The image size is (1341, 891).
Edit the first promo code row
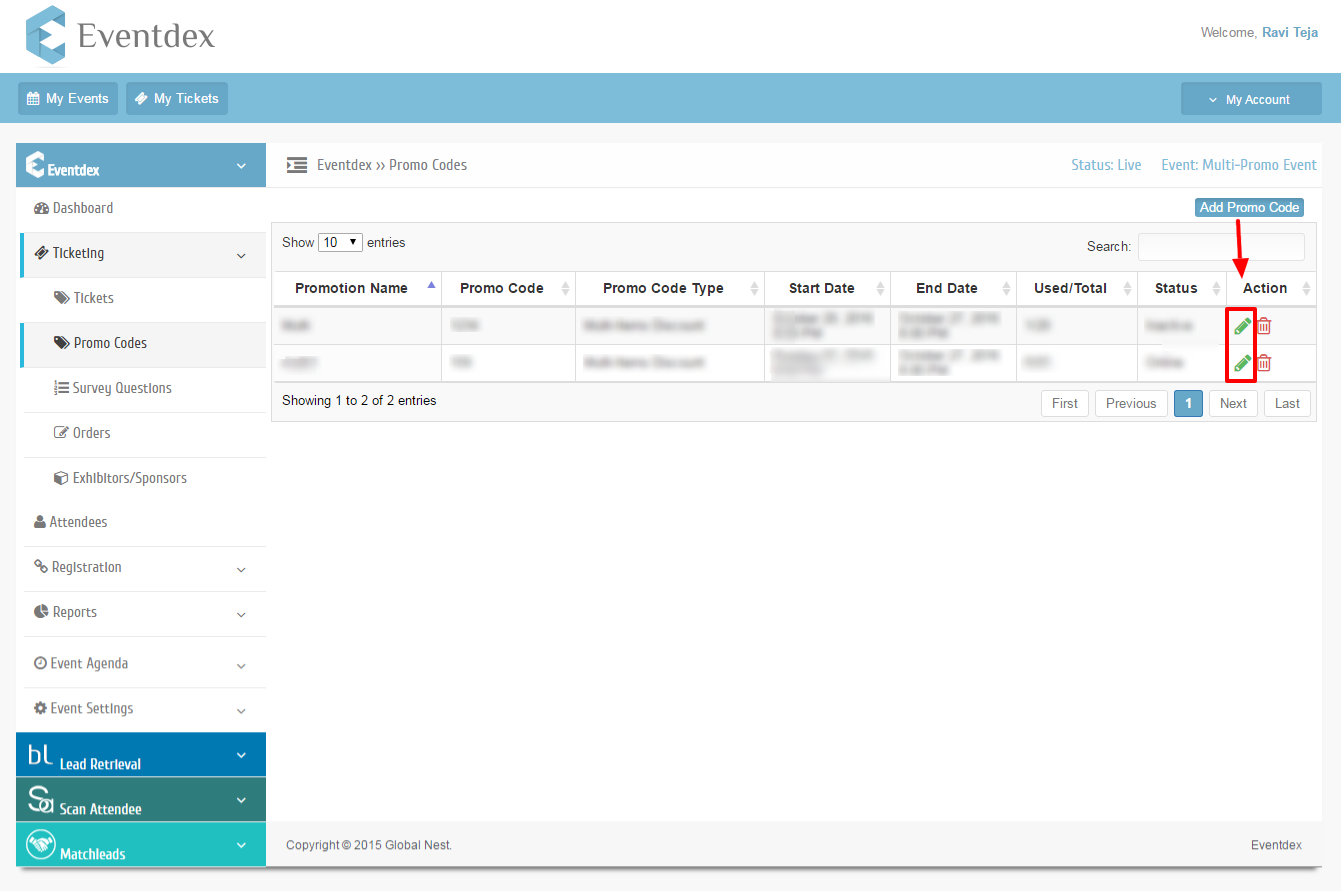coord(1242,325)
